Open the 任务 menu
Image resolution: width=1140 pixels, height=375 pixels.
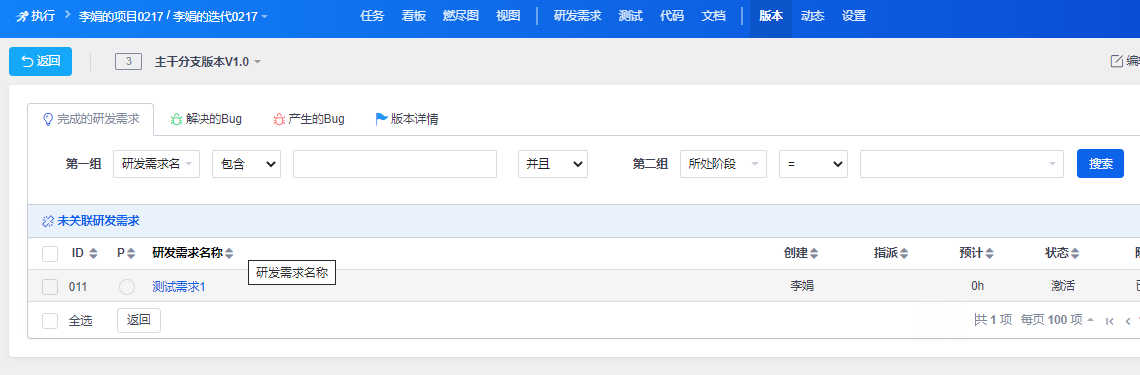pos(372,16)
